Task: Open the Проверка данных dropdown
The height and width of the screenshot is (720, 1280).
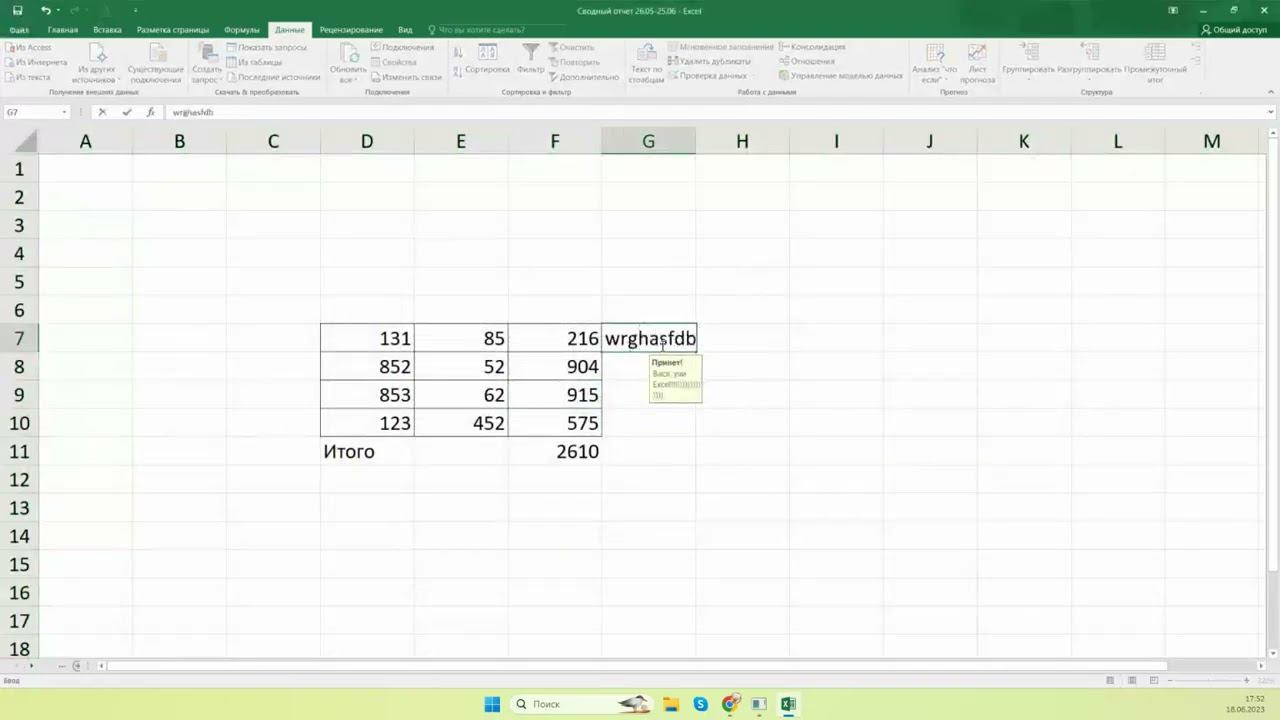Action: (708, 76)
